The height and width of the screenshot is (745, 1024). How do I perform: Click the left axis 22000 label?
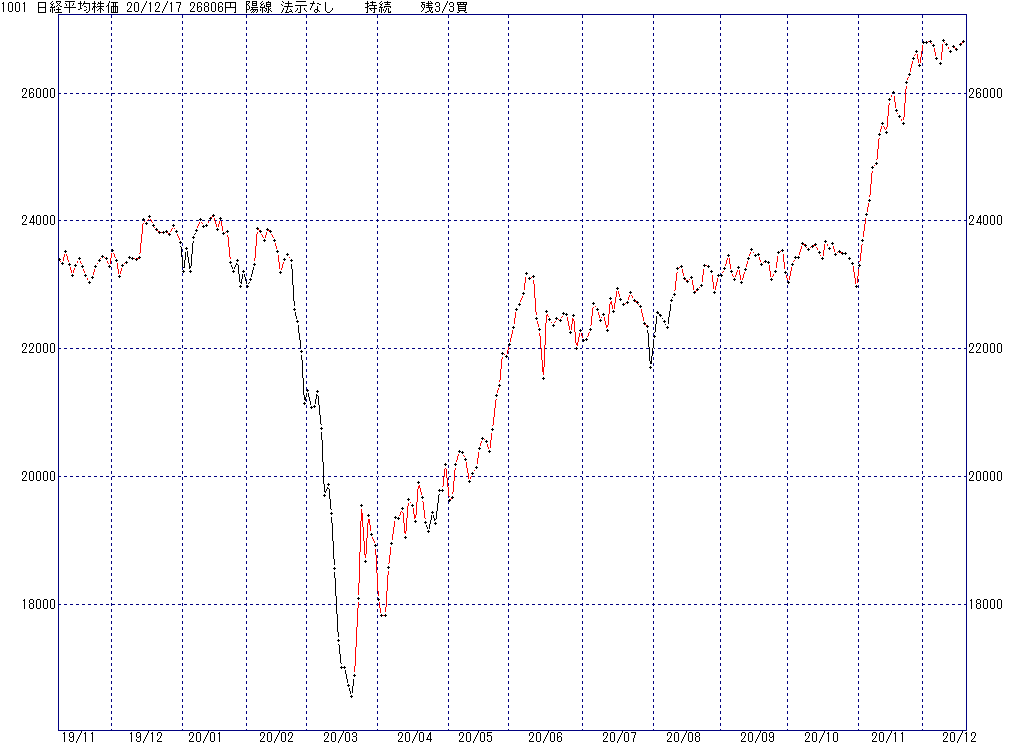(37, 349)
